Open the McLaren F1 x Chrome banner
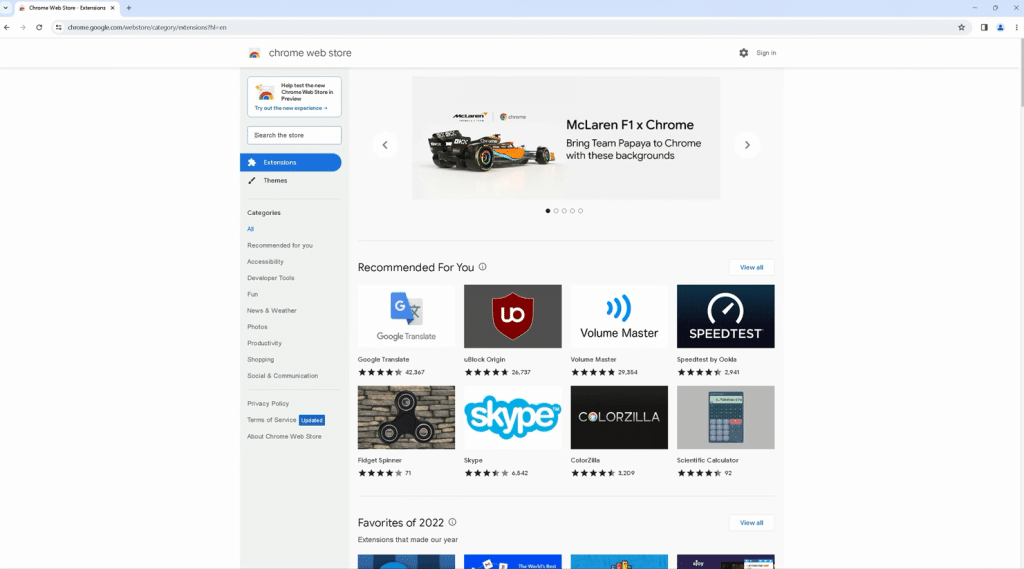 (566, 138)
